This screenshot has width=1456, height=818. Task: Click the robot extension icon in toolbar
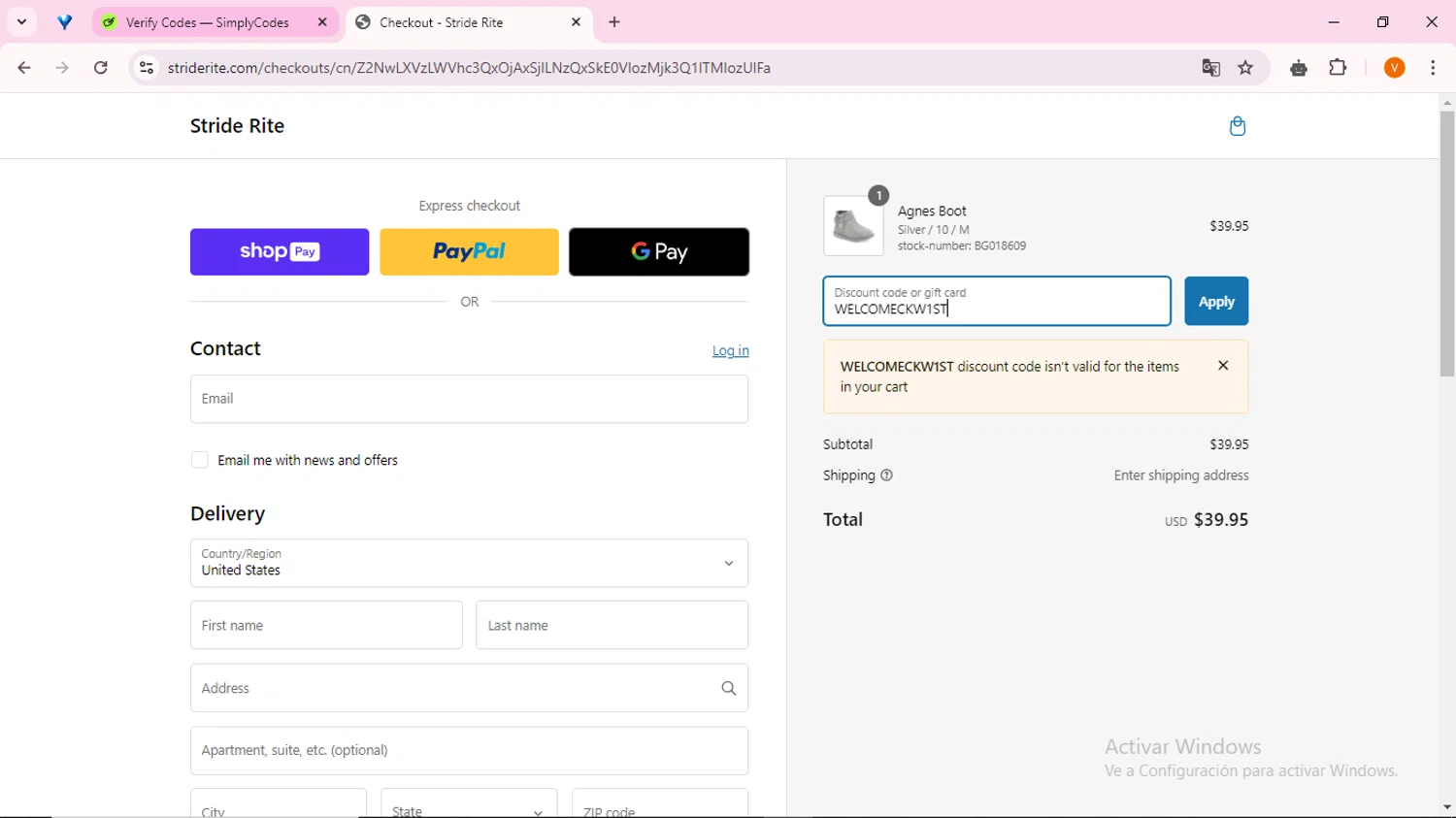(x=1299, y=68)
